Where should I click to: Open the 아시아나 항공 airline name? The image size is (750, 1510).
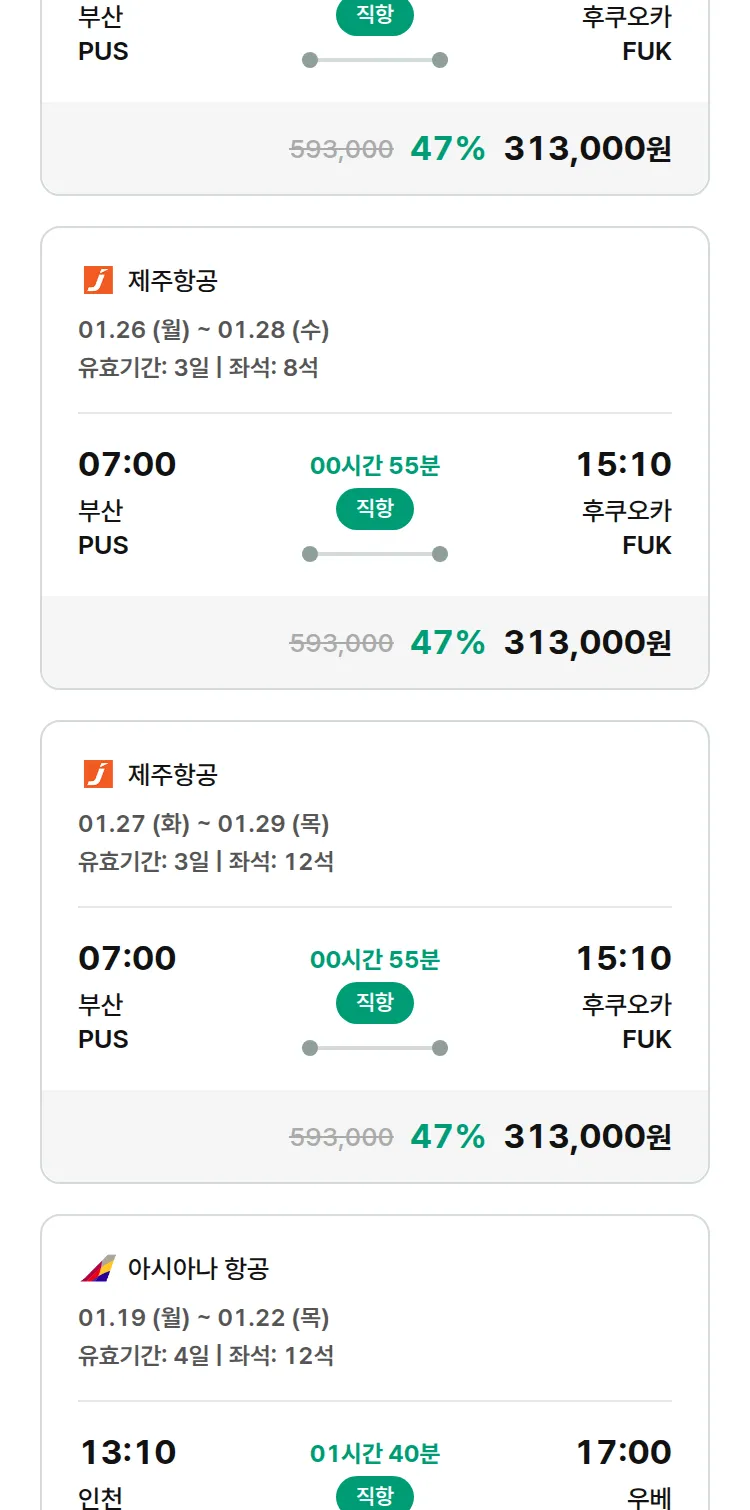tap(198, 1269)
